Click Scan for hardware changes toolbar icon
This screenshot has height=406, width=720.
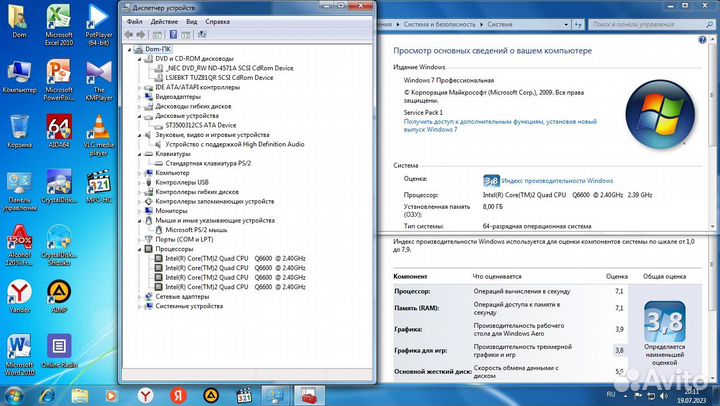click(x=202, y=34)
